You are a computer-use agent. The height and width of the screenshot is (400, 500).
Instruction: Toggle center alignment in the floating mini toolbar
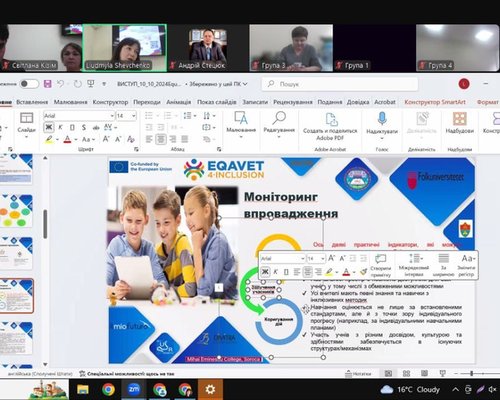(307, 272)
